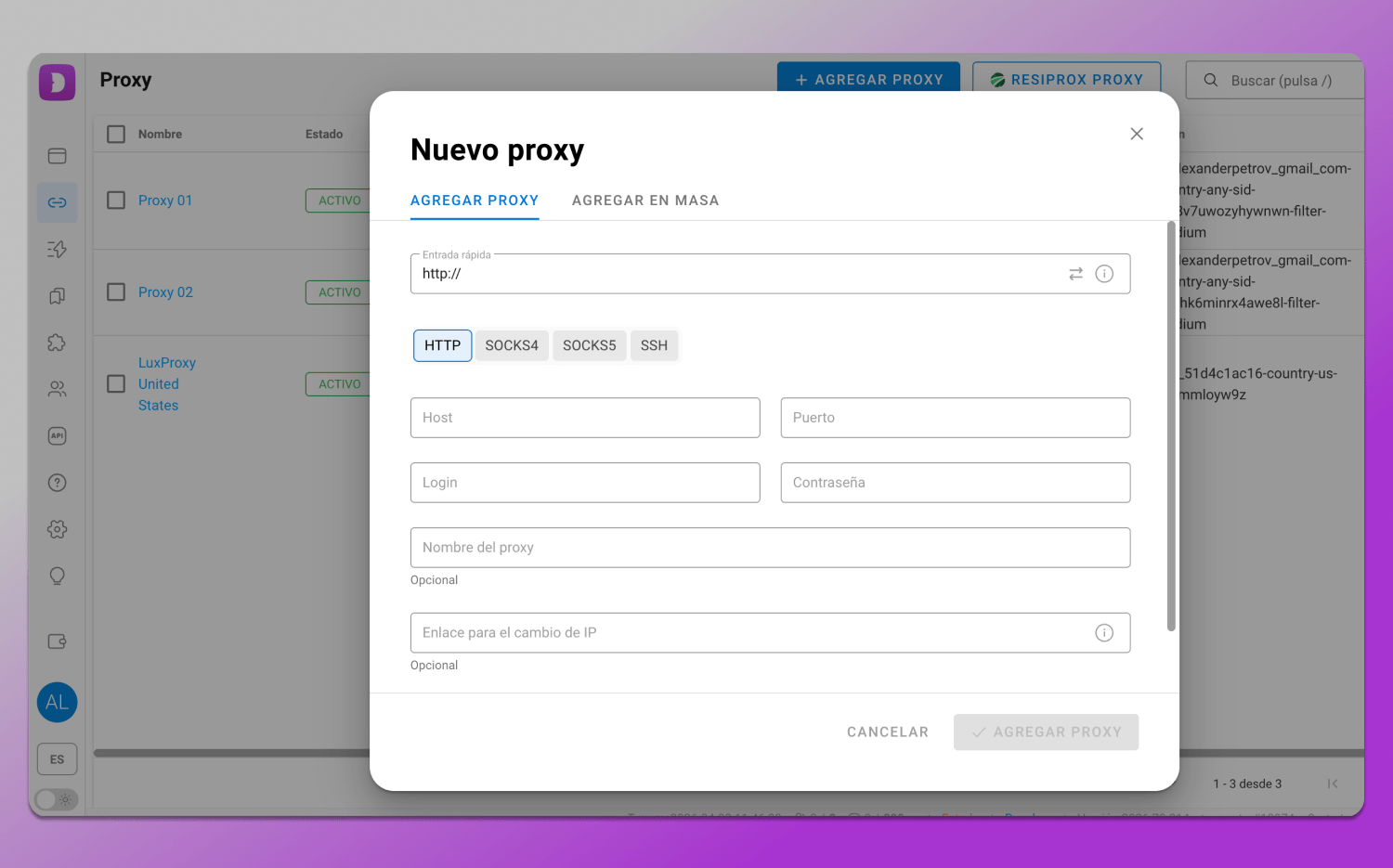Click info icon in IP change link field
This screenshot has width=1393, height=868.
tap(1104, 633)
